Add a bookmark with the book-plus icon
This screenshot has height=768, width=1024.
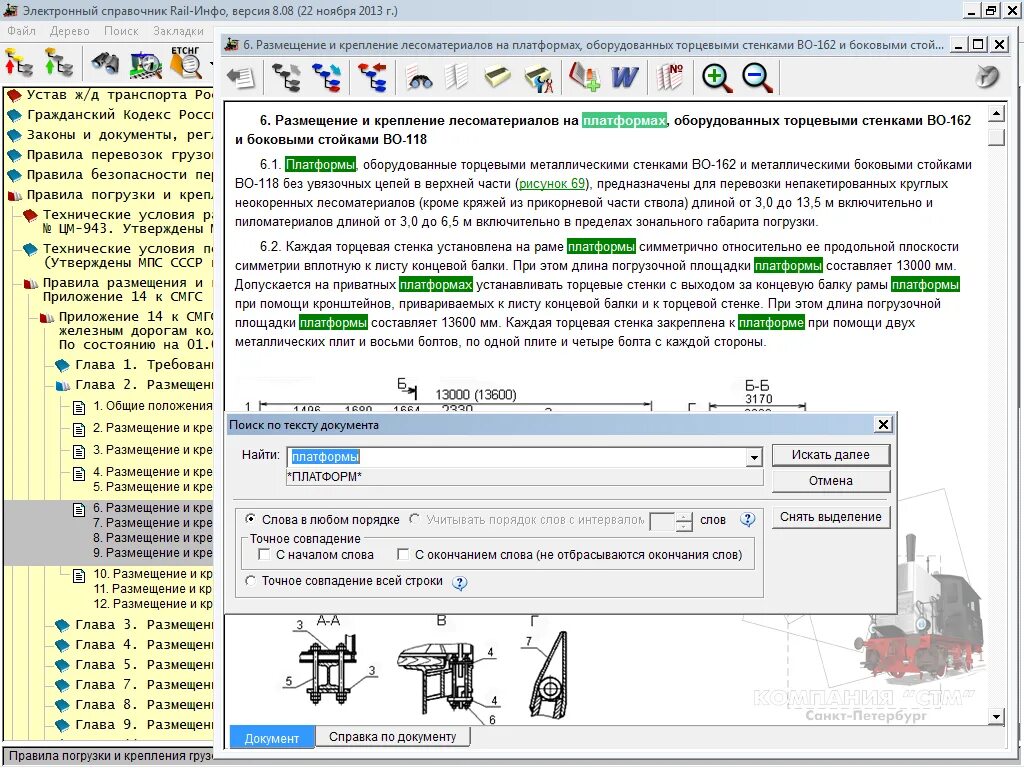point(583,77)
